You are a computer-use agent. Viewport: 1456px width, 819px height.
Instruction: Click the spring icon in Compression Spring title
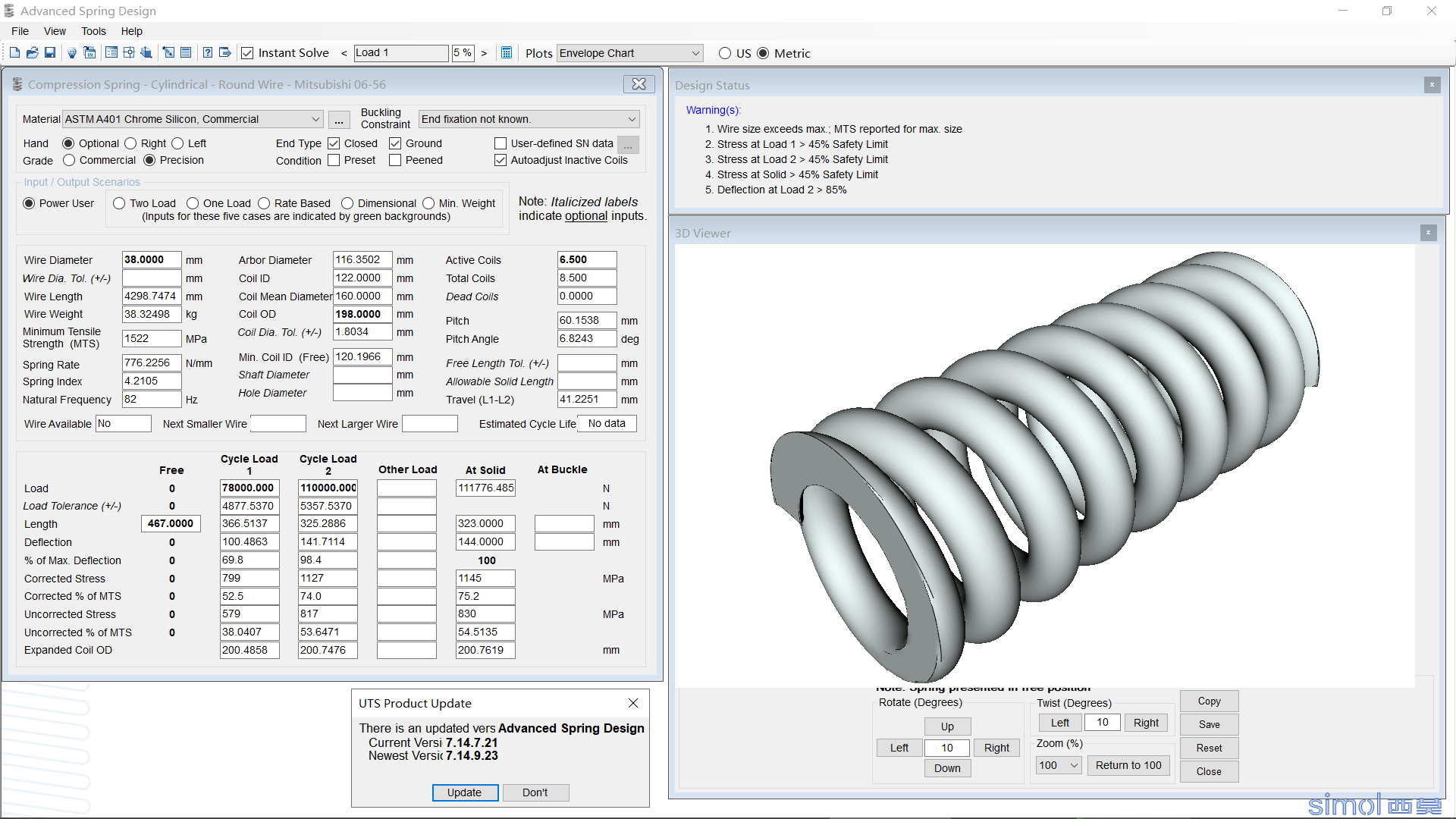click(x=17, y=84)
